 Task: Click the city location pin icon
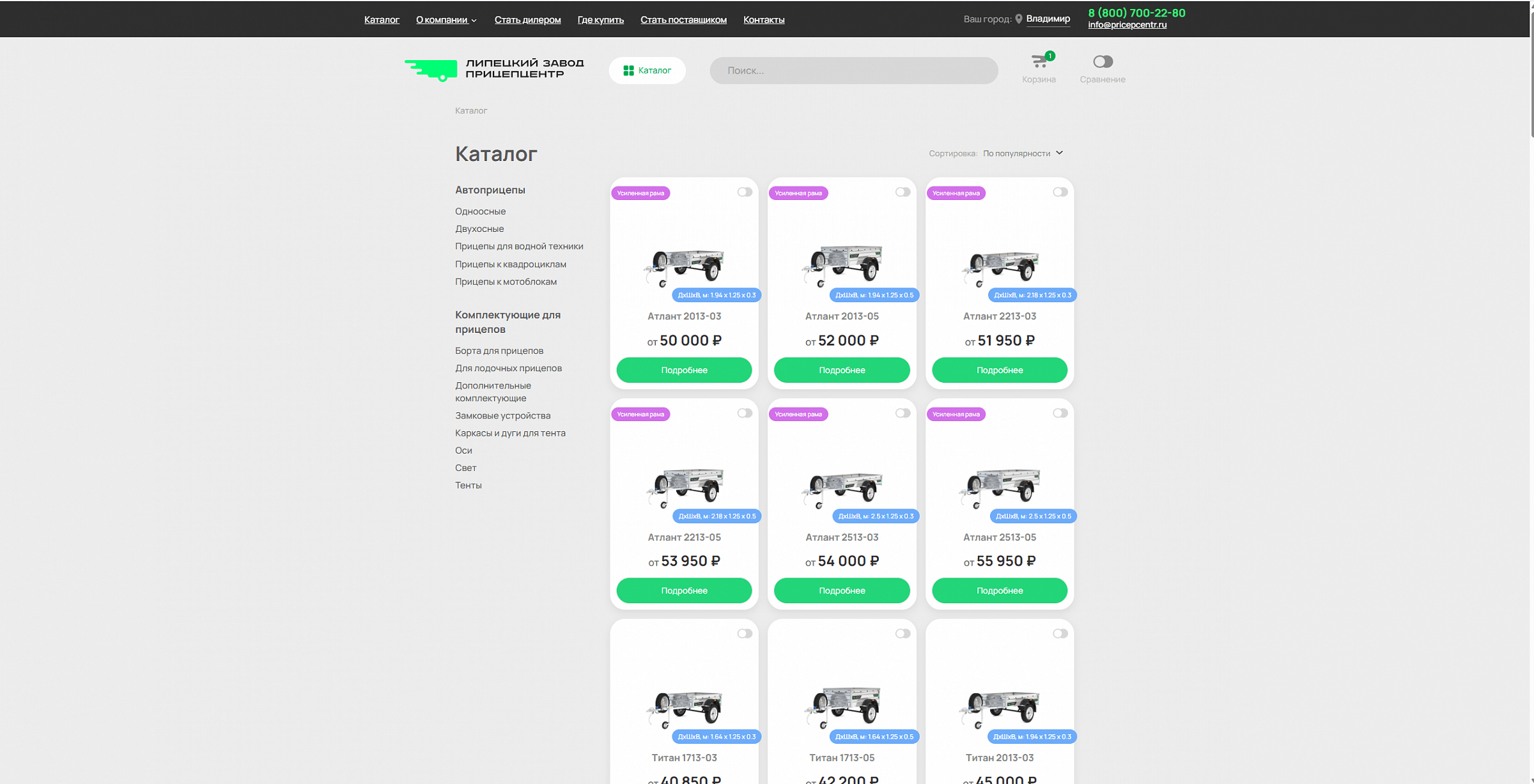pyautogui.click(x=1019, y=19)
